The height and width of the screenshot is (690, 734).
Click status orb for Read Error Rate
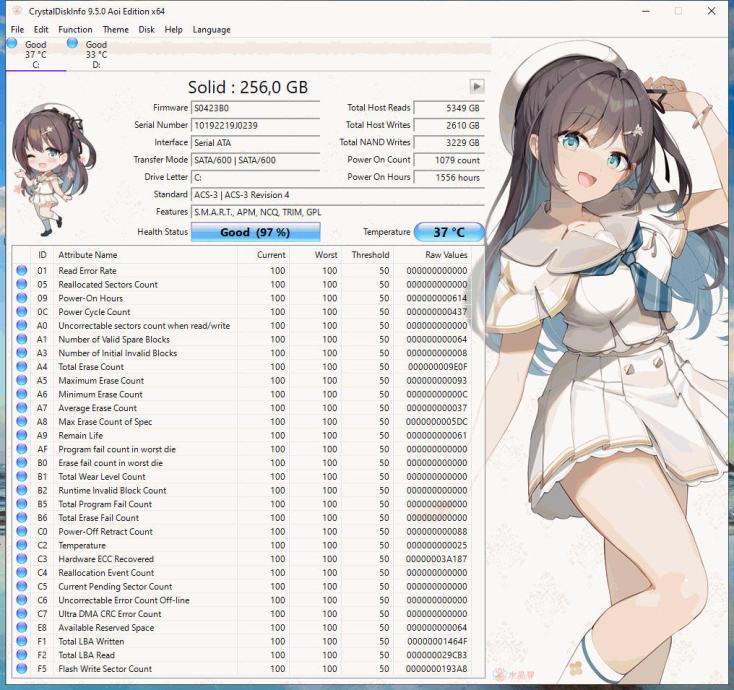22,271
